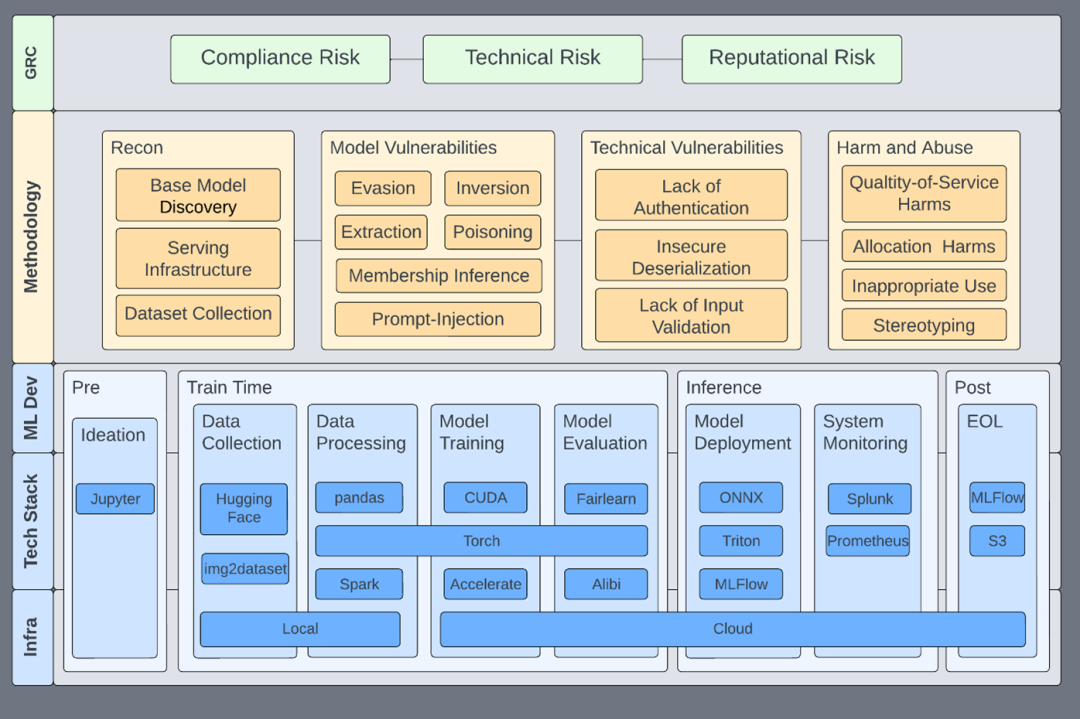Select the Evasion vulnerability box
Screen dimensions: 1080x719
(x=383, y=188)
